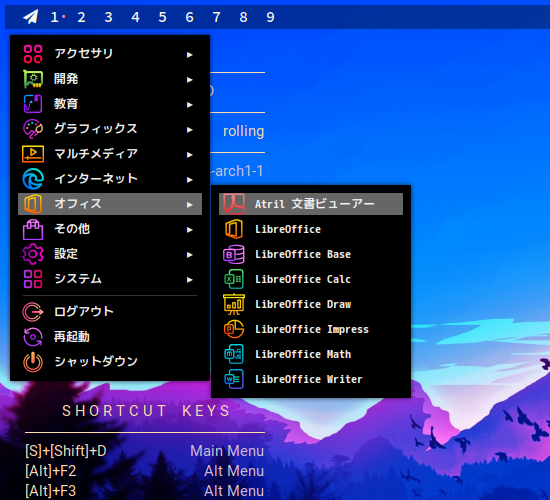Expand the アクセサリ submenu arrow
Viewport: 550px width, 500px height.
(x=189, y=55)
